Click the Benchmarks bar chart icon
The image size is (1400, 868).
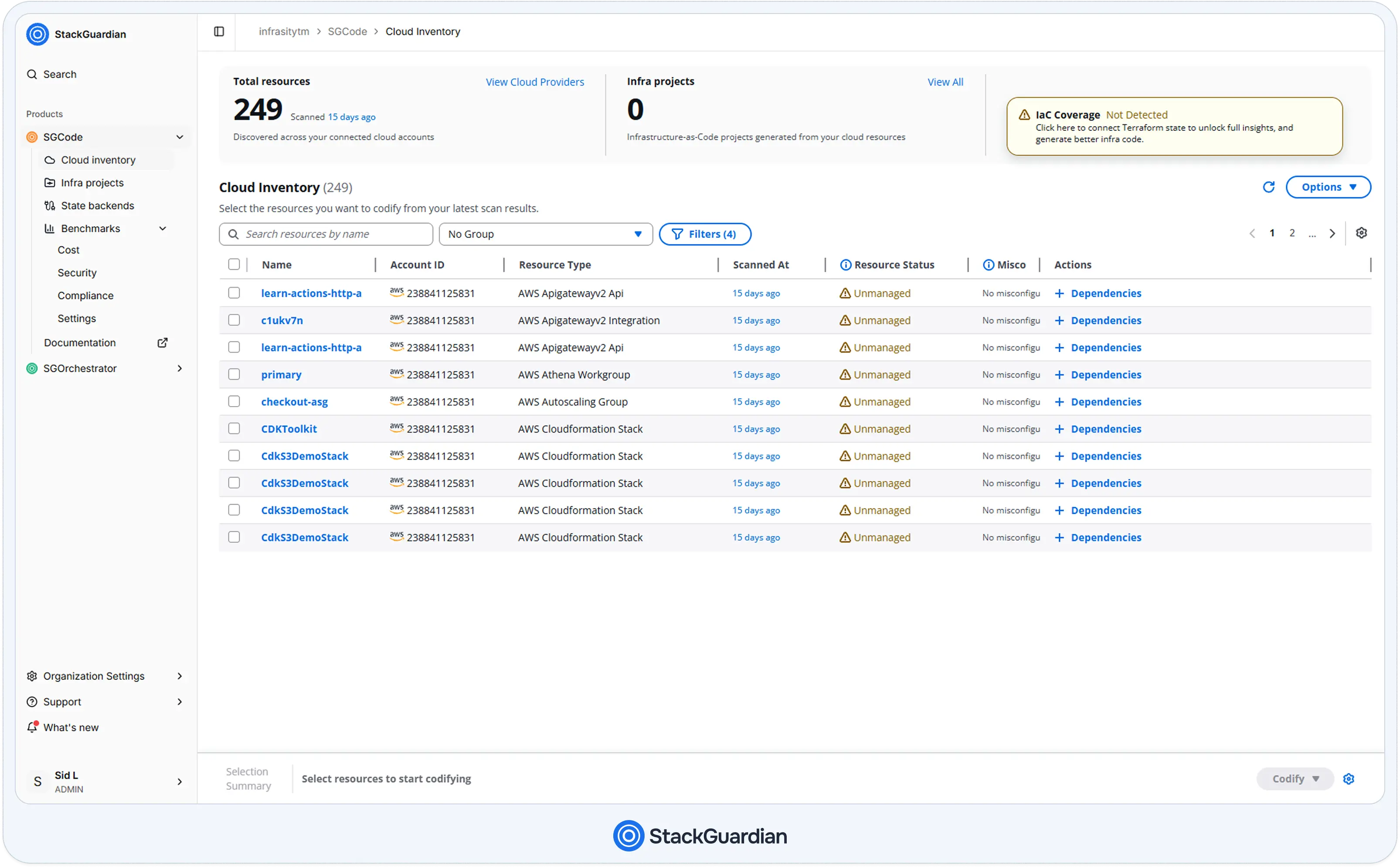click(50, 228)
